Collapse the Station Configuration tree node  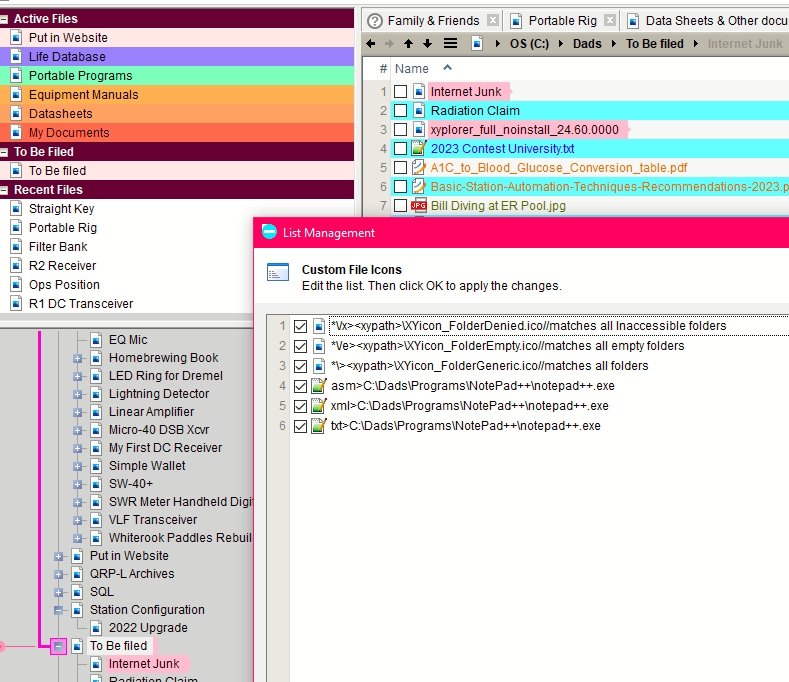(58, 610)
